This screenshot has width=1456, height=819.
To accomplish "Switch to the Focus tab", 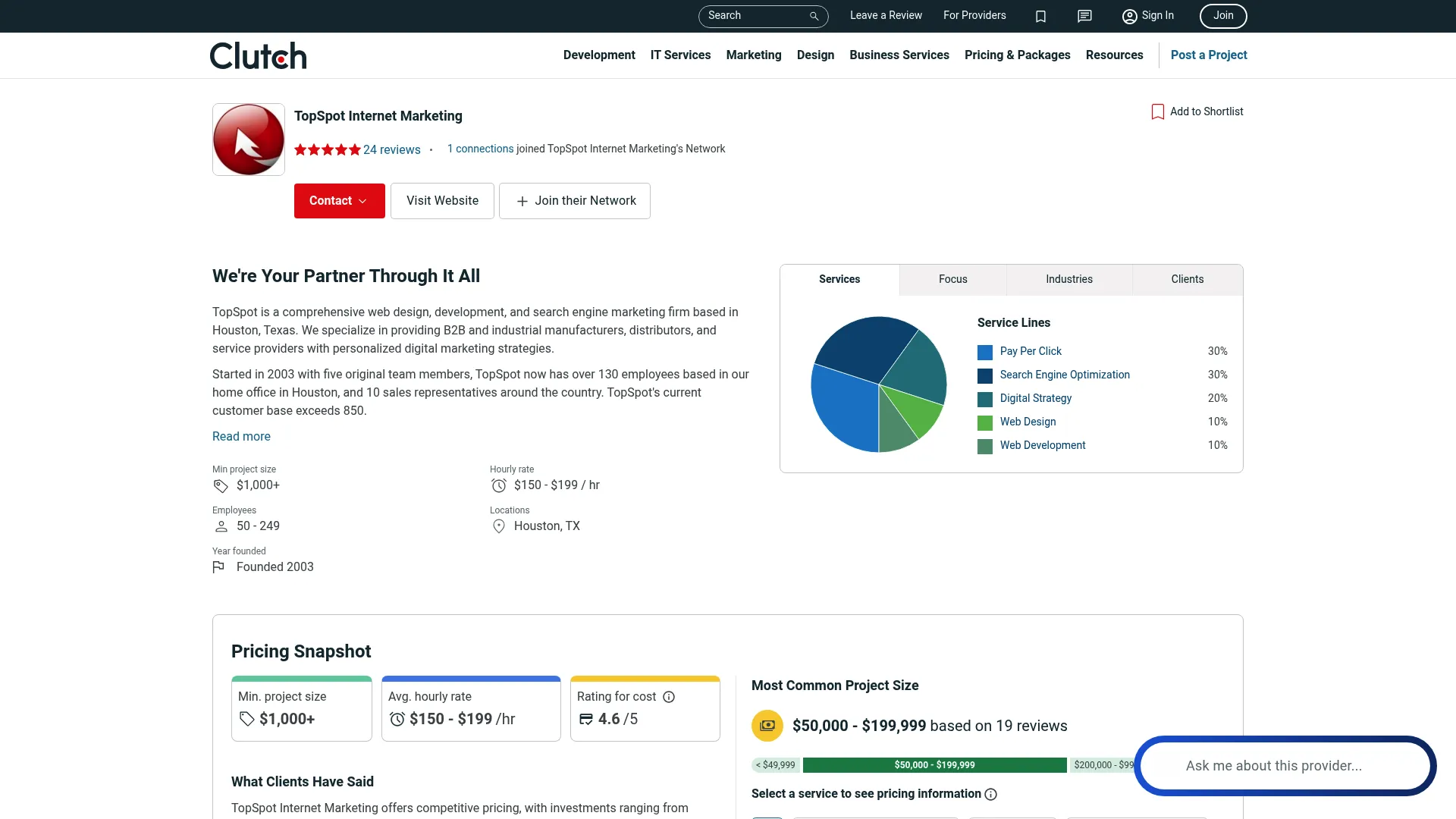I will tap(952, 279).
